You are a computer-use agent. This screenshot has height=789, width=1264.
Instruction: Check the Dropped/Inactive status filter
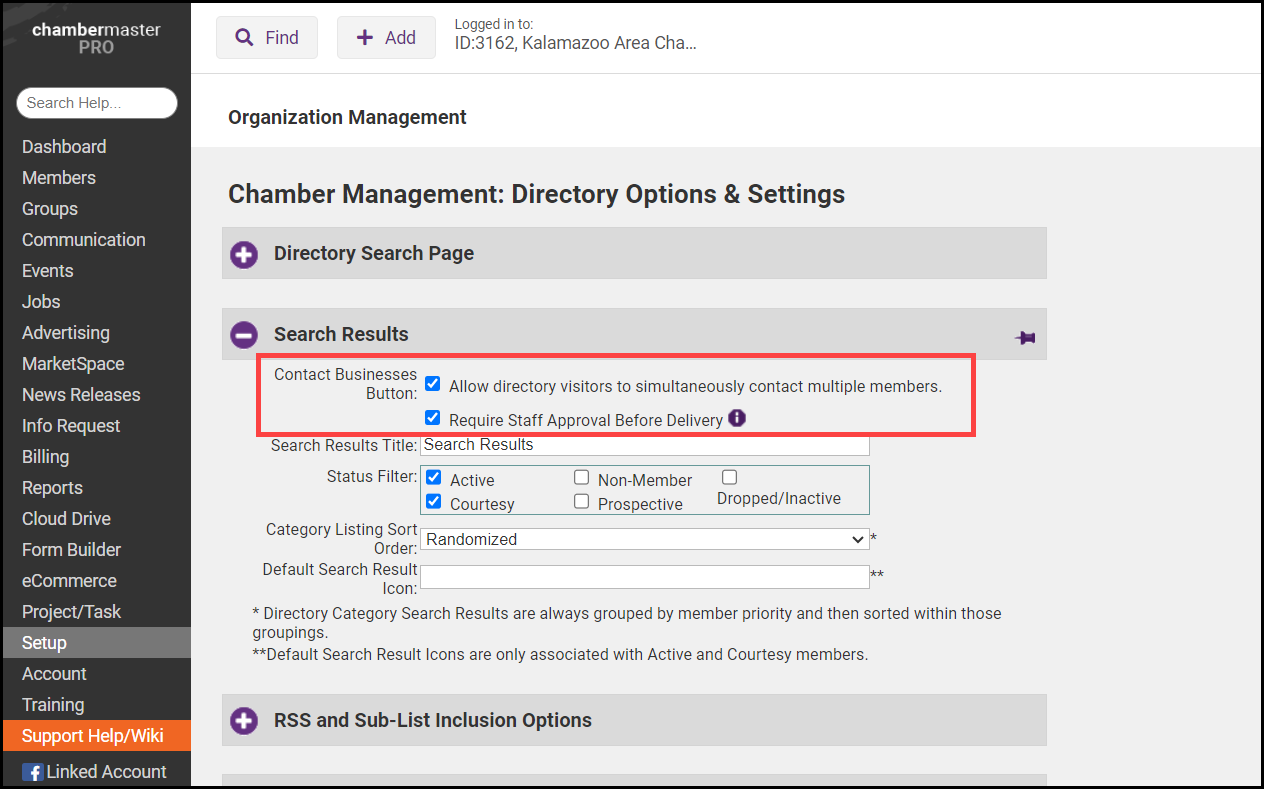point(729,477)
